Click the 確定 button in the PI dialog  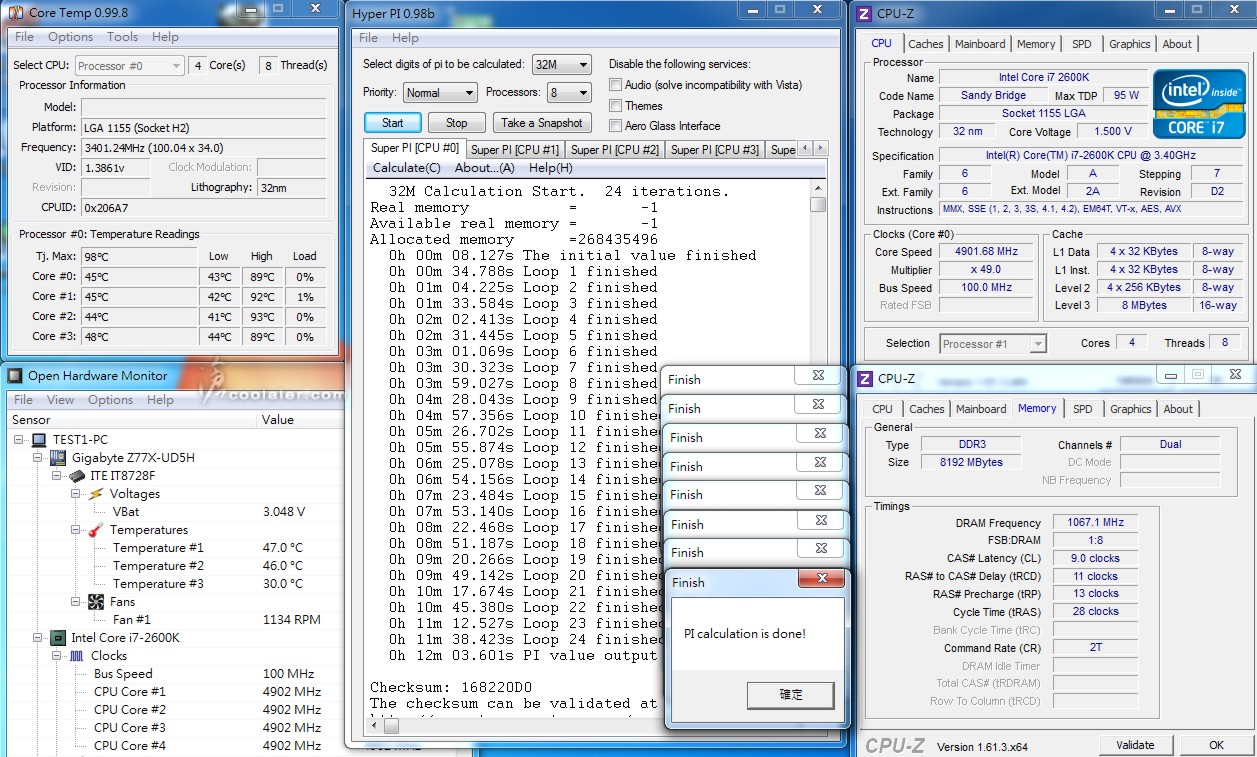point(790,695)
